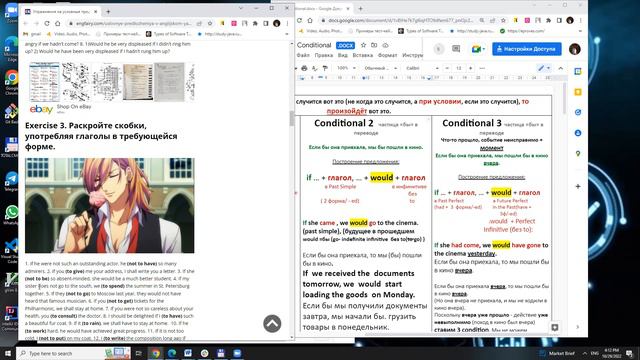Star the Conditional document
This screenshot has height=360, width=640.
point(363,45)
